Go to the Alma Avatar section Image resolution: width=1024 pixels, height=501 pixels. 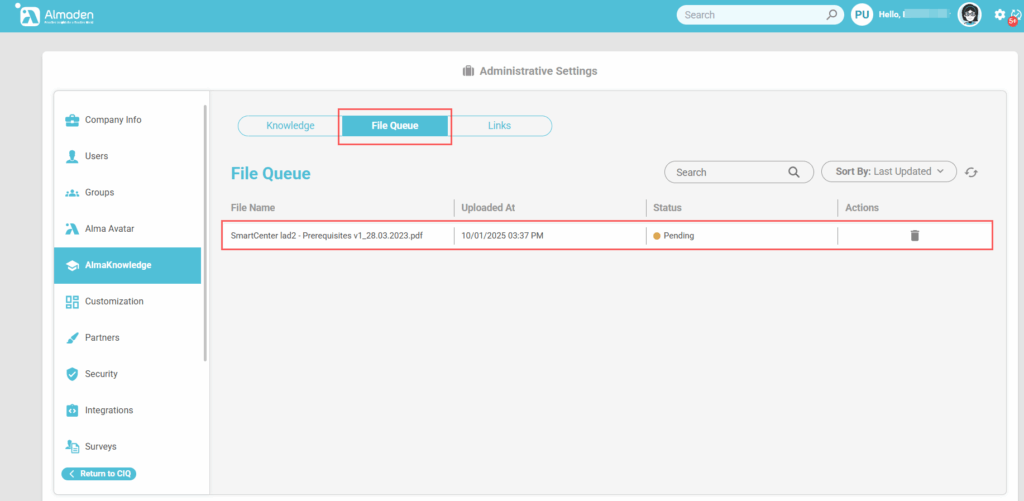point(108,229)
